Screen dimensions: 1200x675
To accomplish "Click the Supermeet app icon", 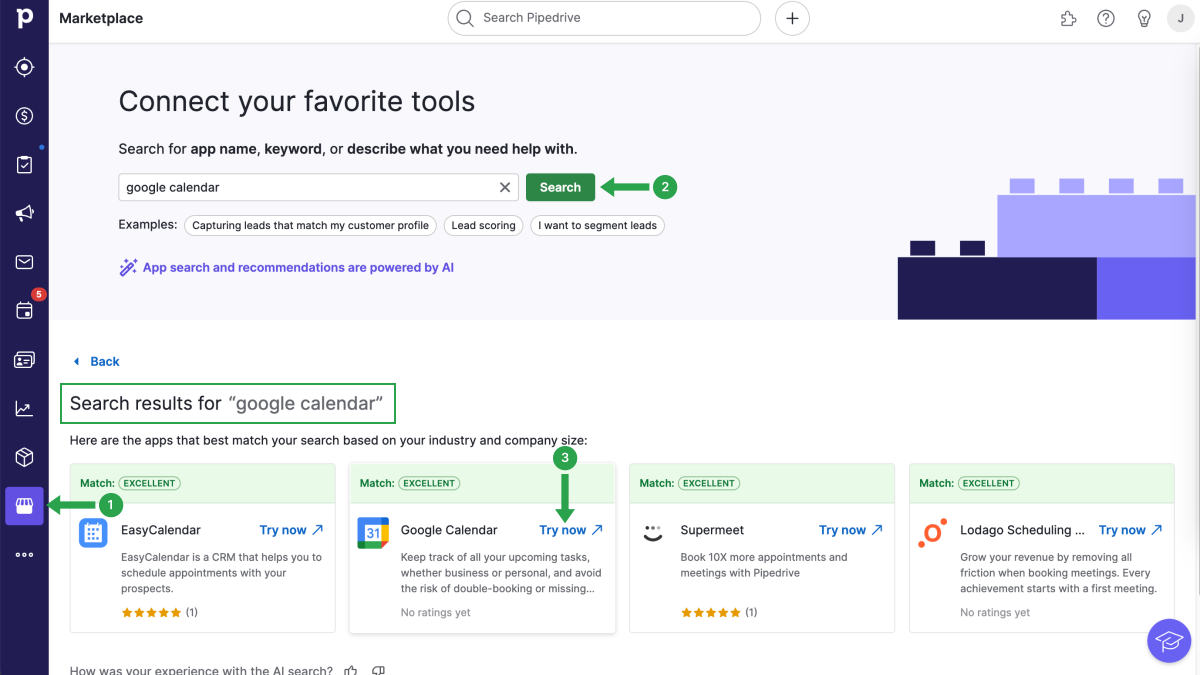I will pyautogui.click(x=653, y=533).
